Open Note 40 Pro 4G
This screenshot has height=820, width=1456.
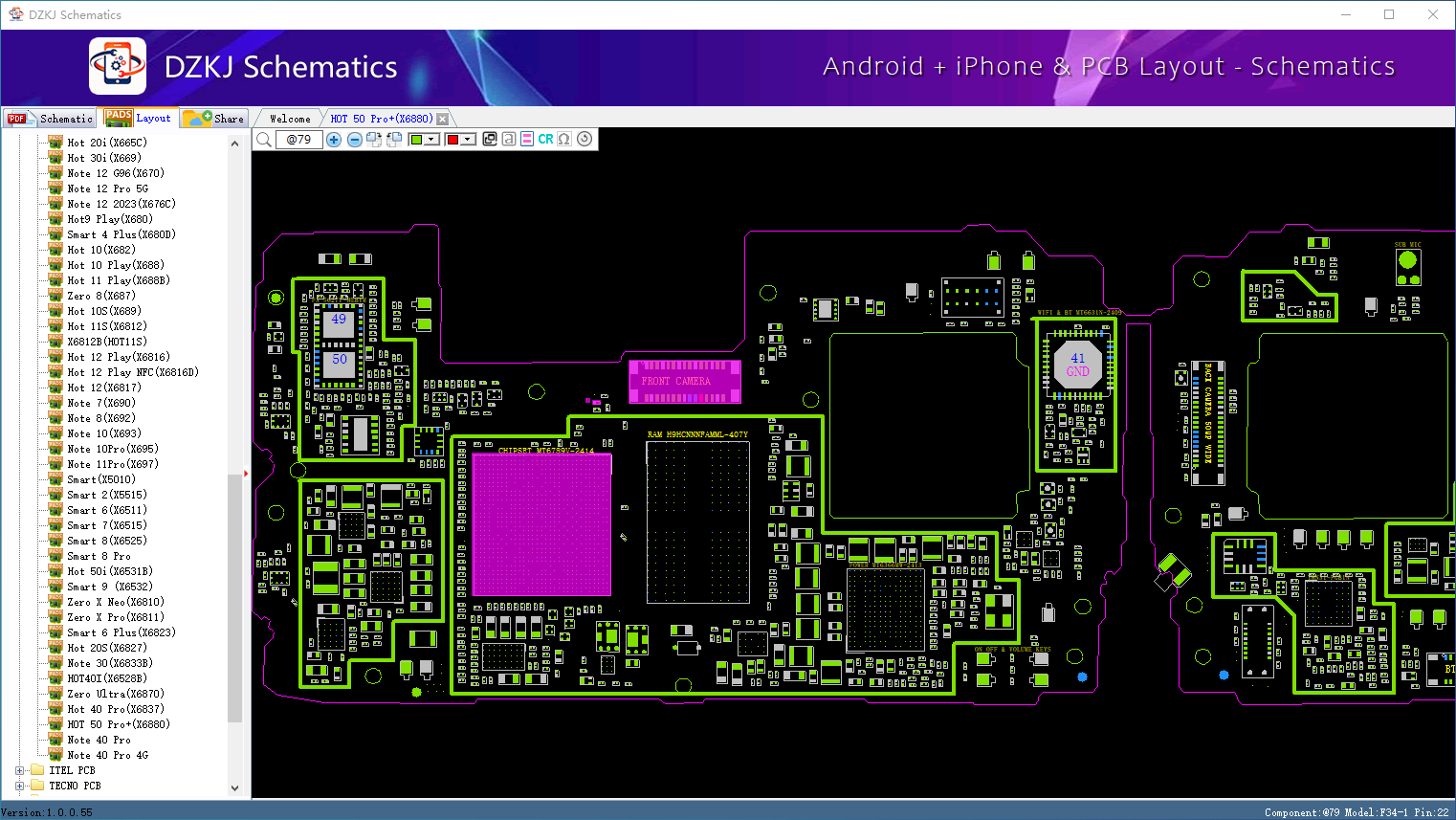pos(108,755)
